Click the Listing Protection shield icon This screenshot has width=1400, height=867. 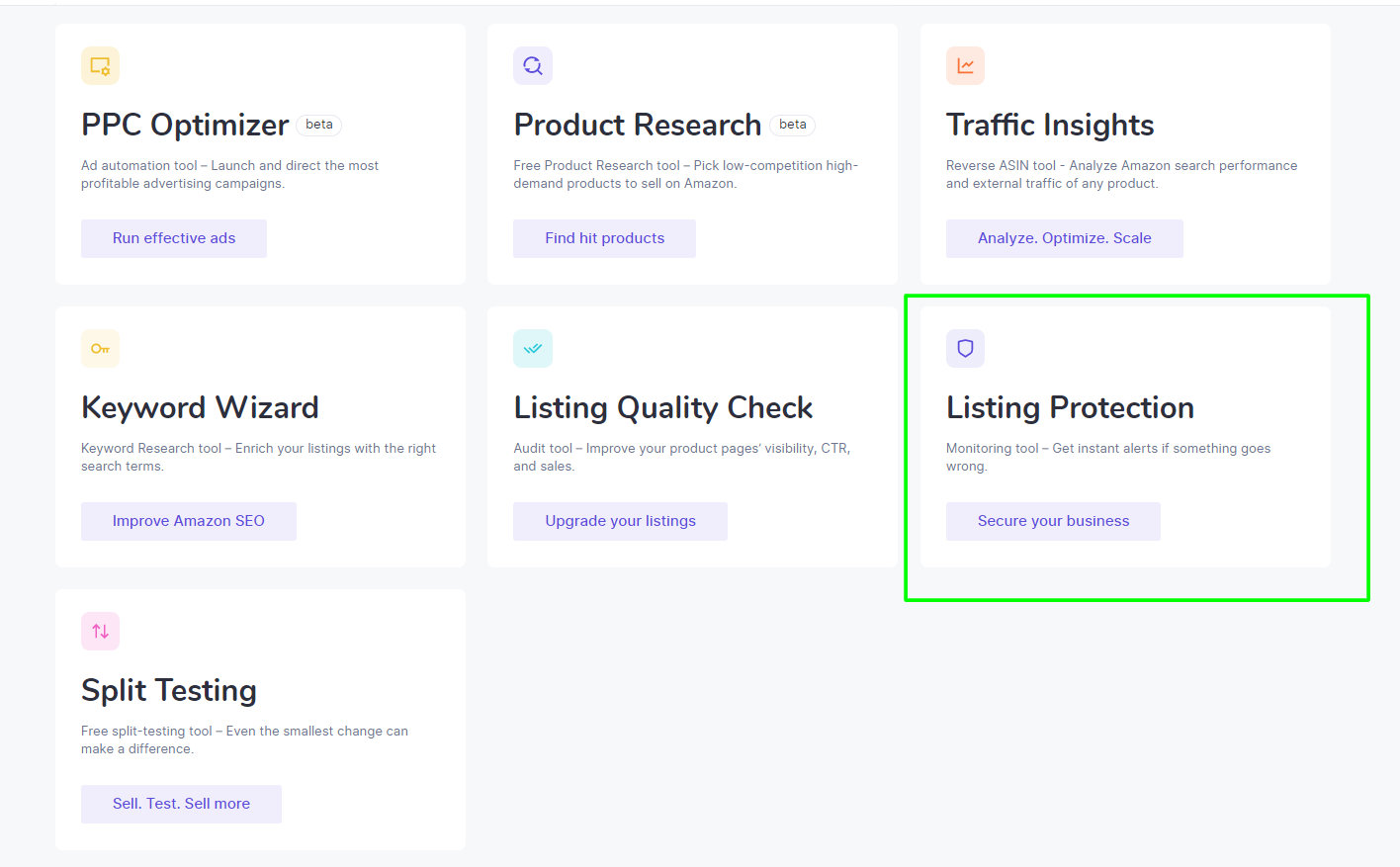coord(965,348)
